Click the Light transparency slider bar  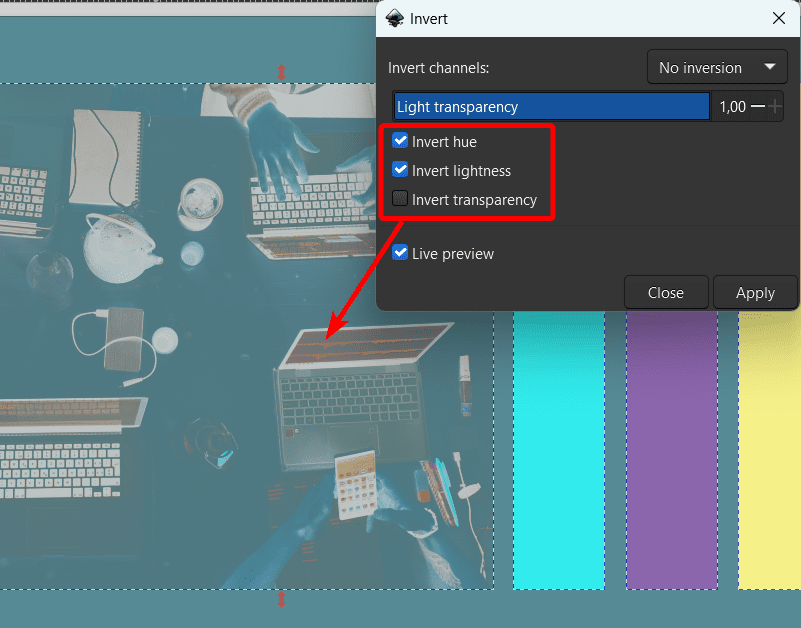pyautogui.click(x=552, y=106)
